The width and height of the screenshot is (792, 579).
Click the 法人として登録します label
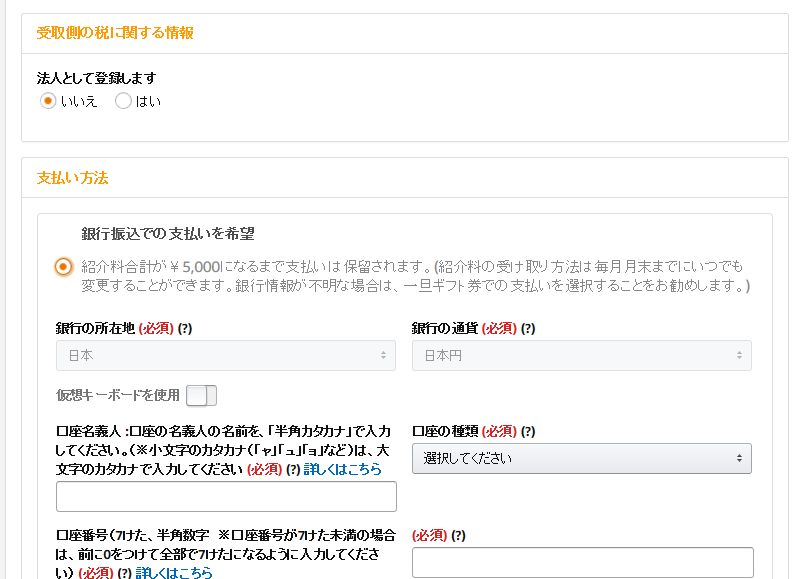click(96, 78)
